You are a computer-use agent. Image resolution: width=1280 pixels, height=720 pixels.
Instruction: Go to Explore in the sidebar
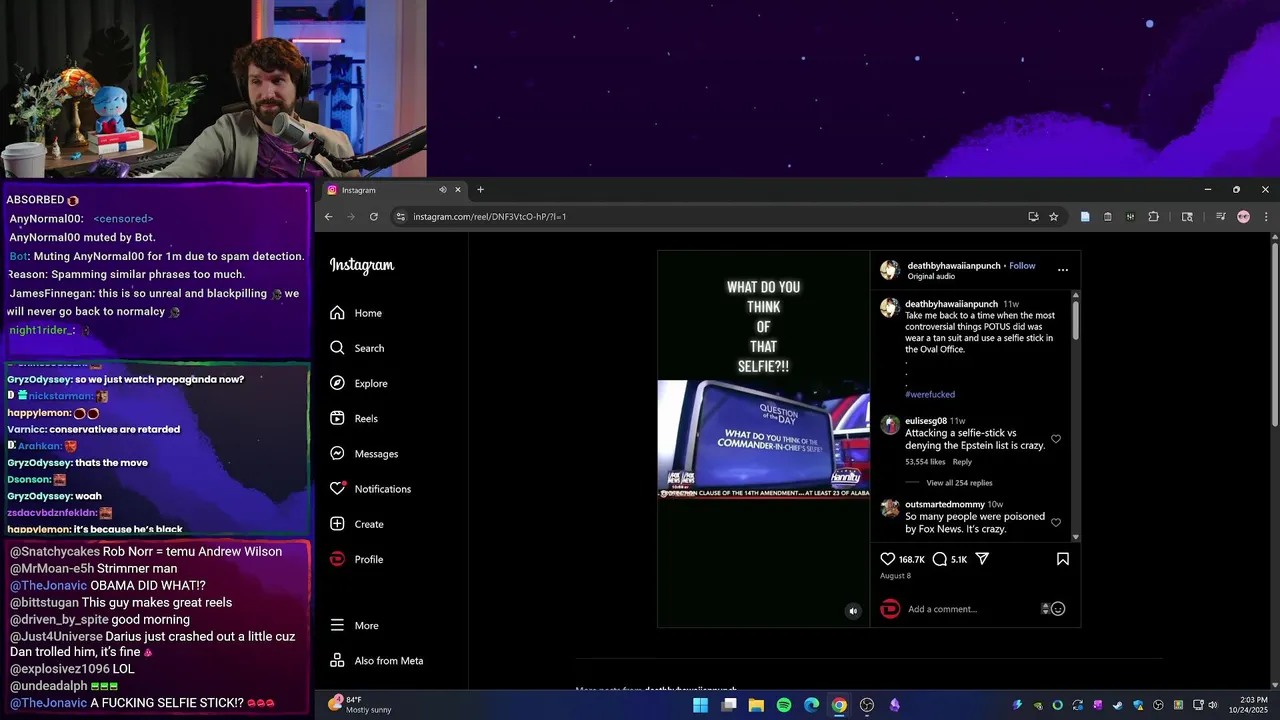tap(358, 383)
